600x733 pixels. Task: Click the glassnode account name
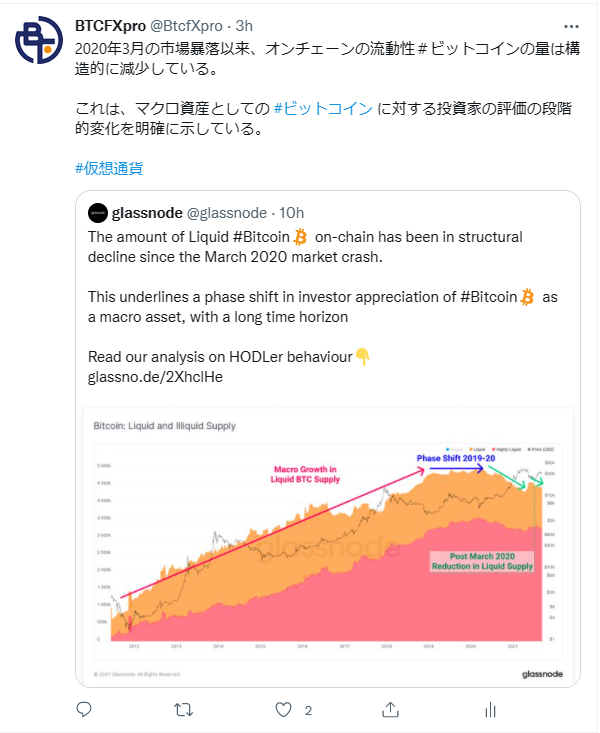tap(147, 213)
